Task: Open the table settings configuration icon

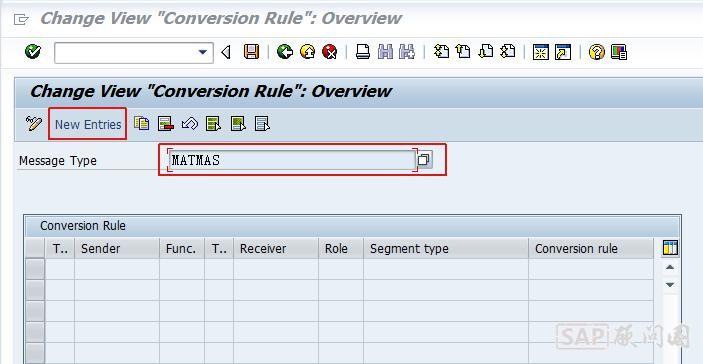Action: (670, 248)
